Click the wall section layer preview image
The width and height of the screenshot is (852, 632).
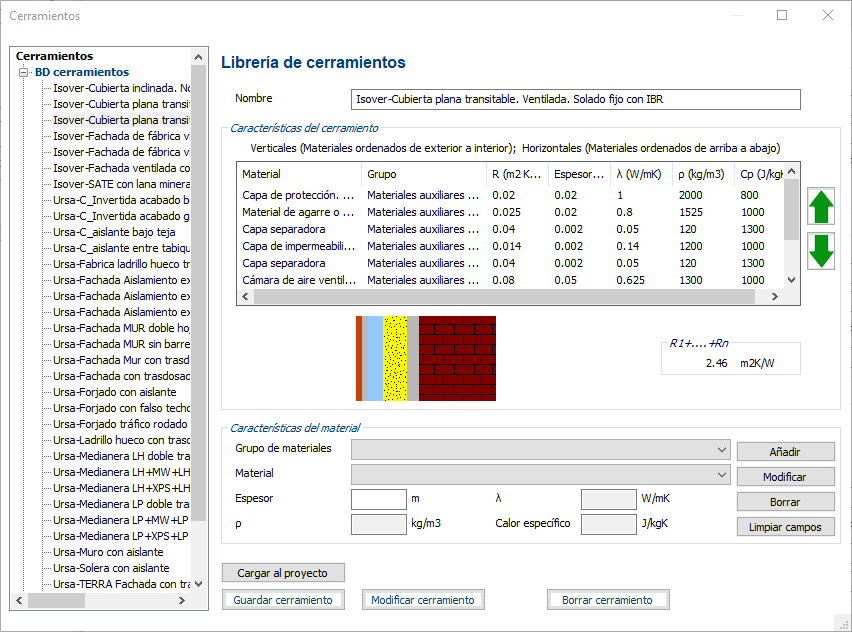pyautogui.click(x=426, y=358)
